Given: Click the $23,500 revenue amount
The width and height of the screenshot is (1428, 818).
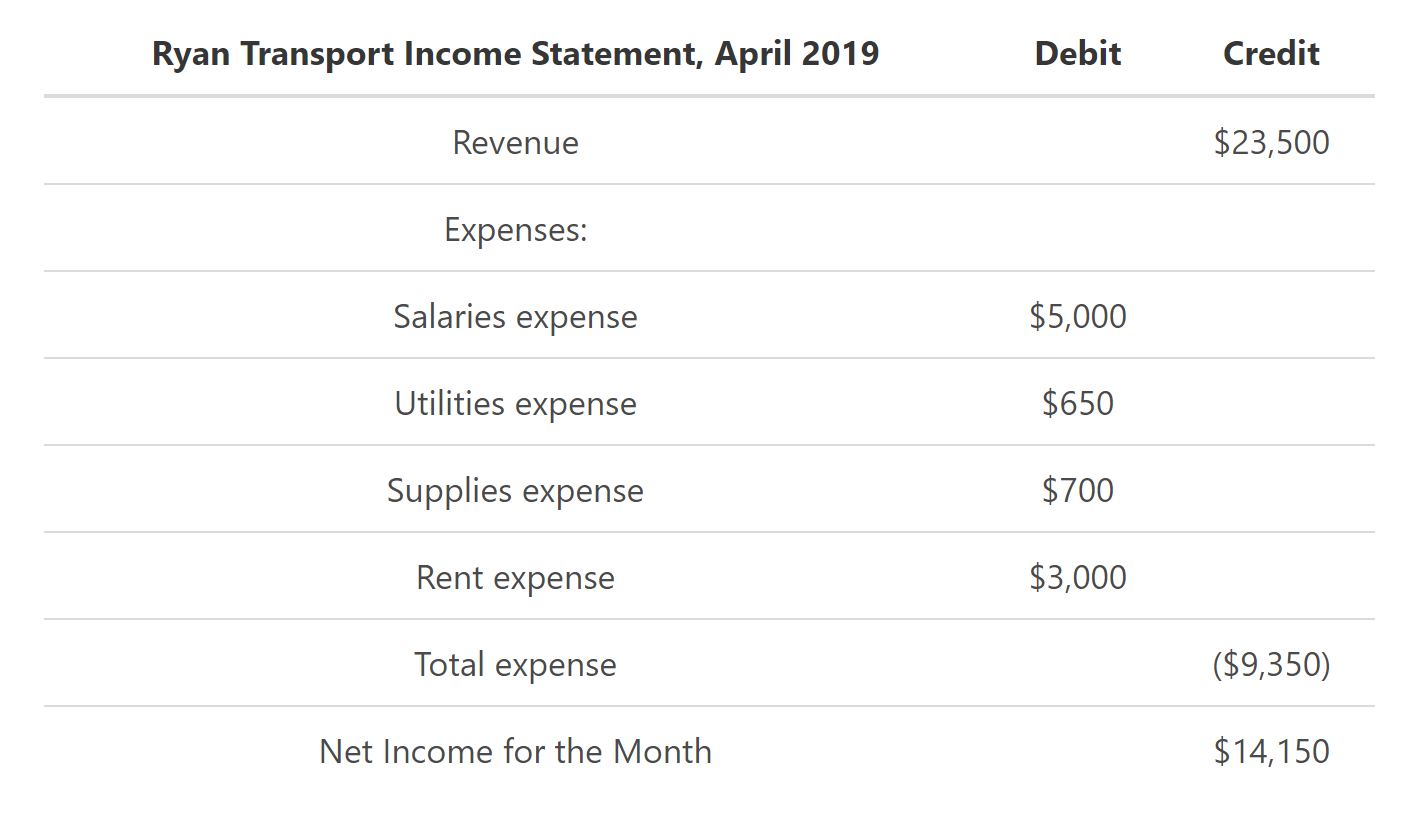Looking at the screenshot, I should point(1271,143).
